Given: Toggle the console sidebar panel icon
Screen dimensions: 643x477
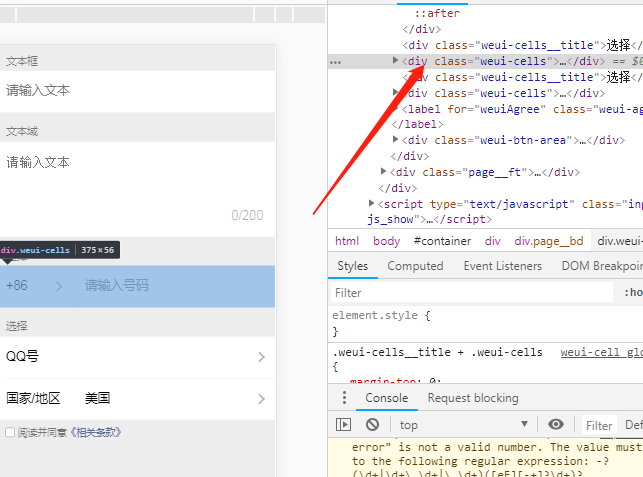Looking at the screenshot, I should click(x=343, y=424).
